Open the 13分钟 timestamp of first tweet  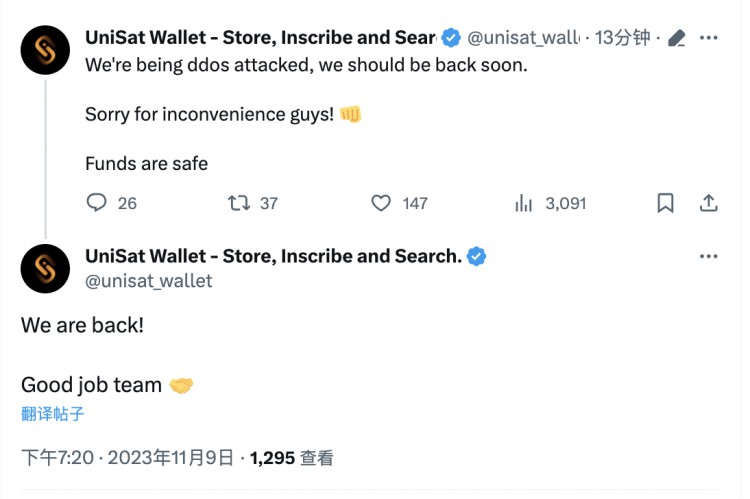click(x=622, y=37)
